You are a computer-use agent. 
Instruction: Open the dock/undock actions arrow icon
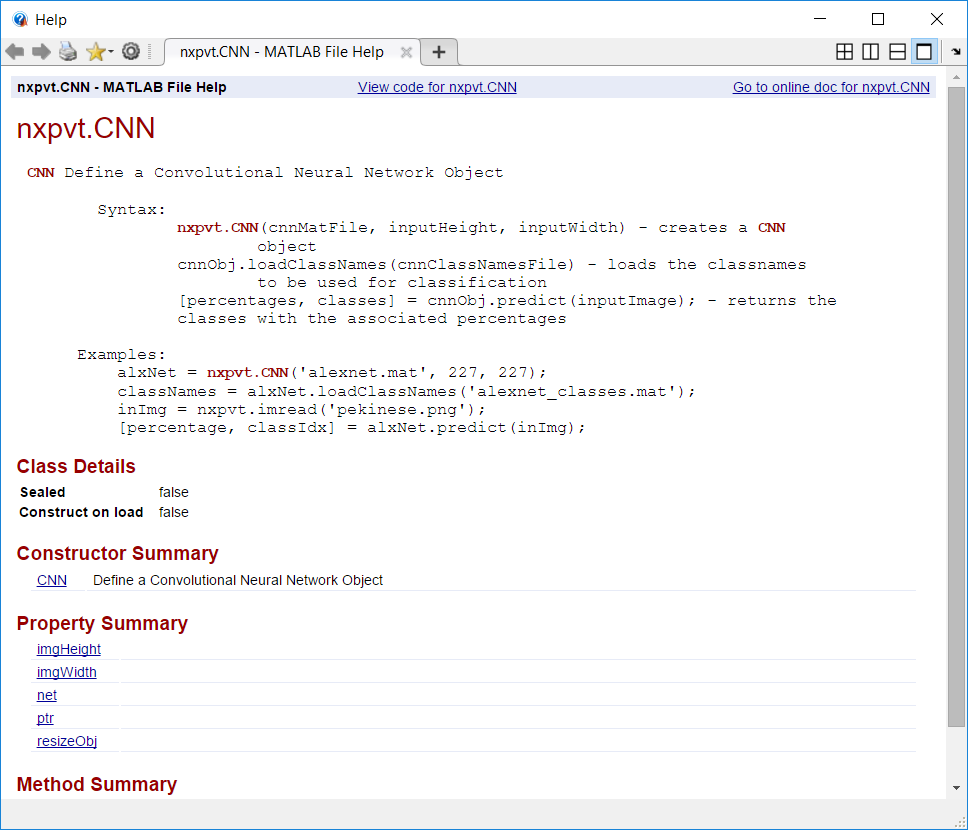(956, 52)
